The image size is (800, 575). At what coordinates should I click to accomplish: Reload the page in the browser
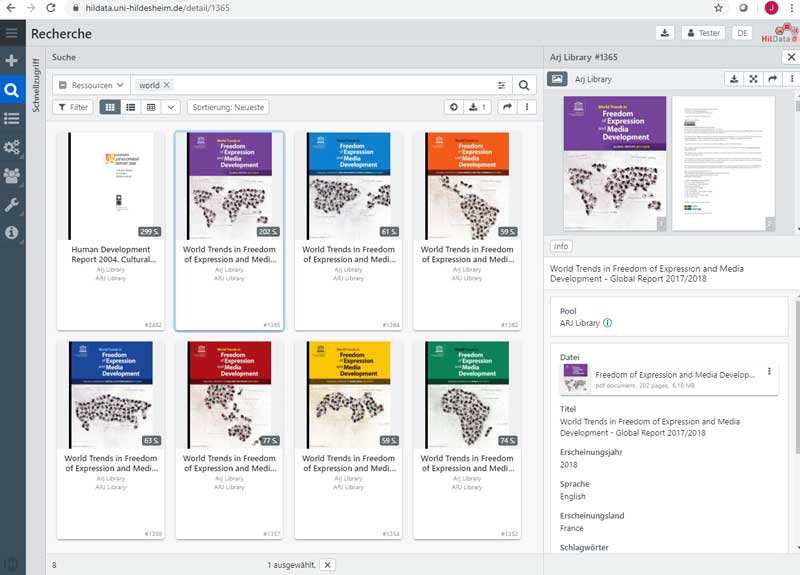[x=51, y=8]
